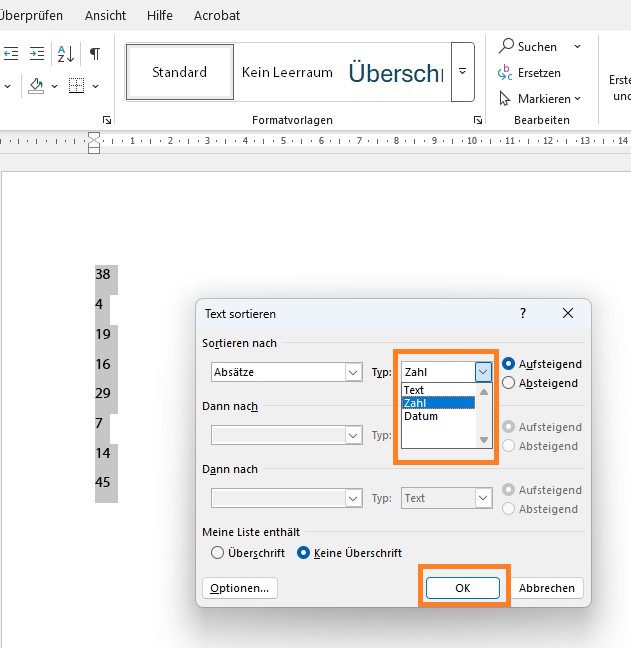Click the decrease indent icon

11,53
